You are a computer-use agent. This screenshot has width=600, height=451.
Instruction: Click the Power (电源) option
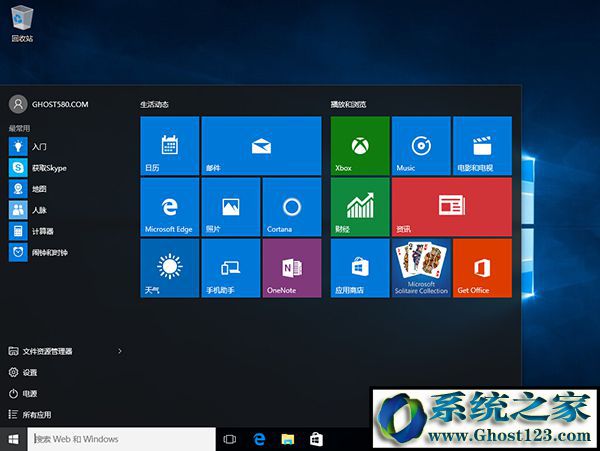(23, 393)
